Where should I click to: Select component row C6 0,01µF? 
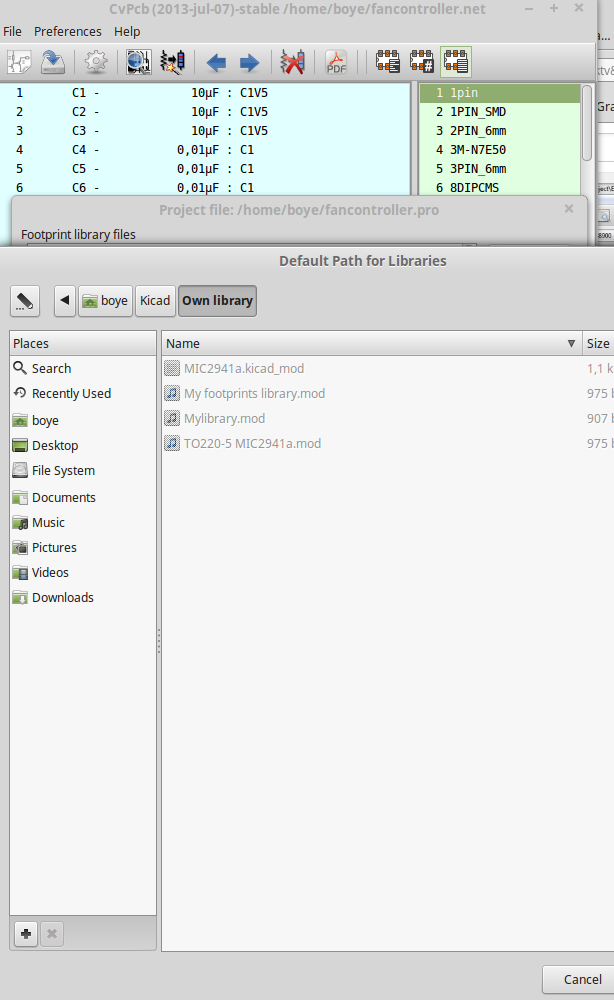(x=205, y=188)
